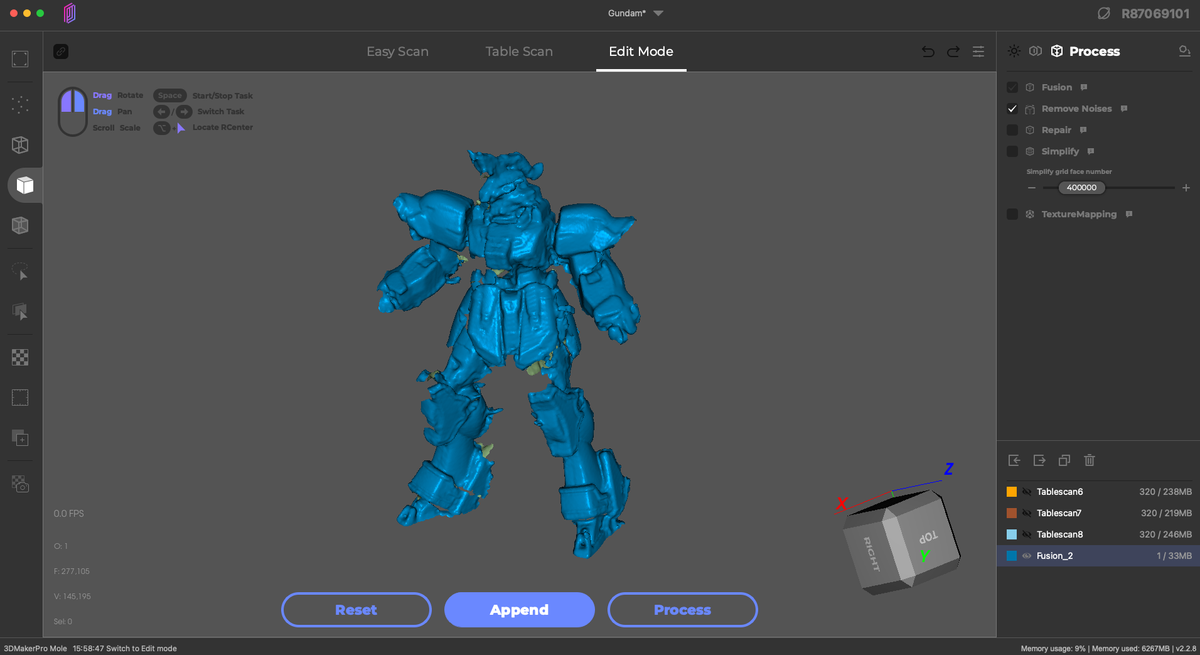Click the R87069101 device serial label
Screen dimensions: 1200x655
[1156, 14]
